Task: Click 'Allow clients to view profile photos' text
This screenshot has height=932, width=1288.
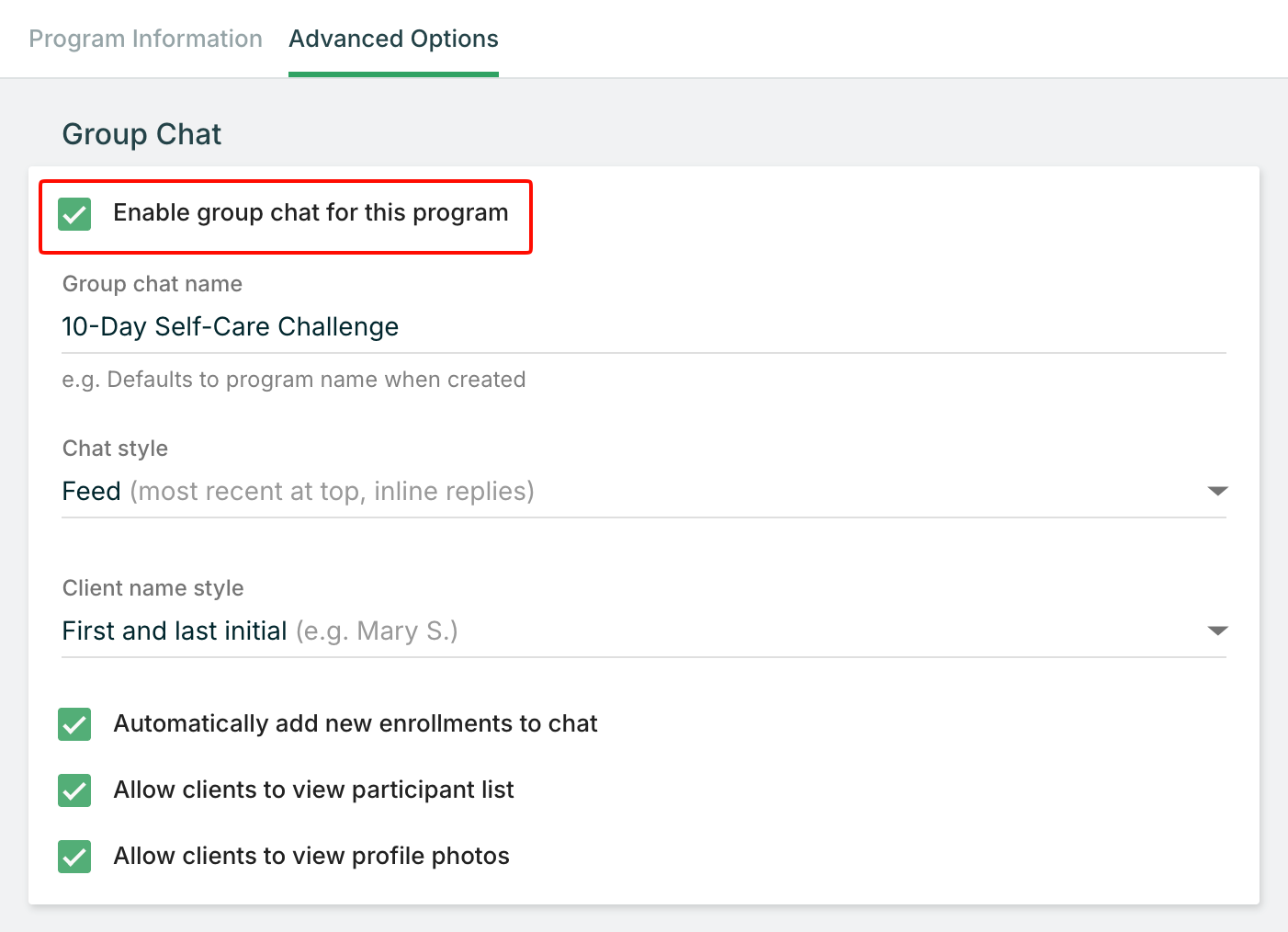Action: pos(311,857)
